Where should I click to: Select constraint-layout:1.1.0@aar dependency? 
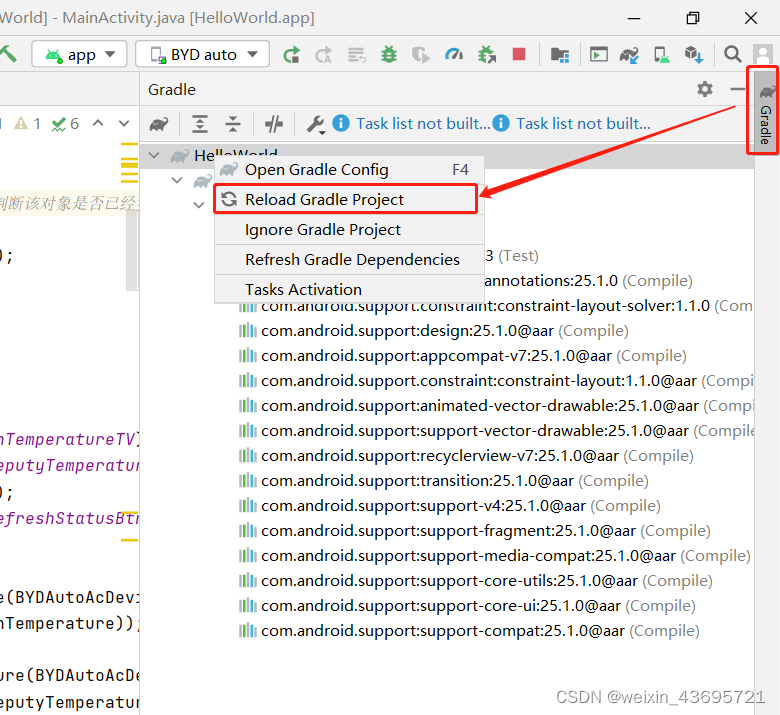tap(496, 381)
